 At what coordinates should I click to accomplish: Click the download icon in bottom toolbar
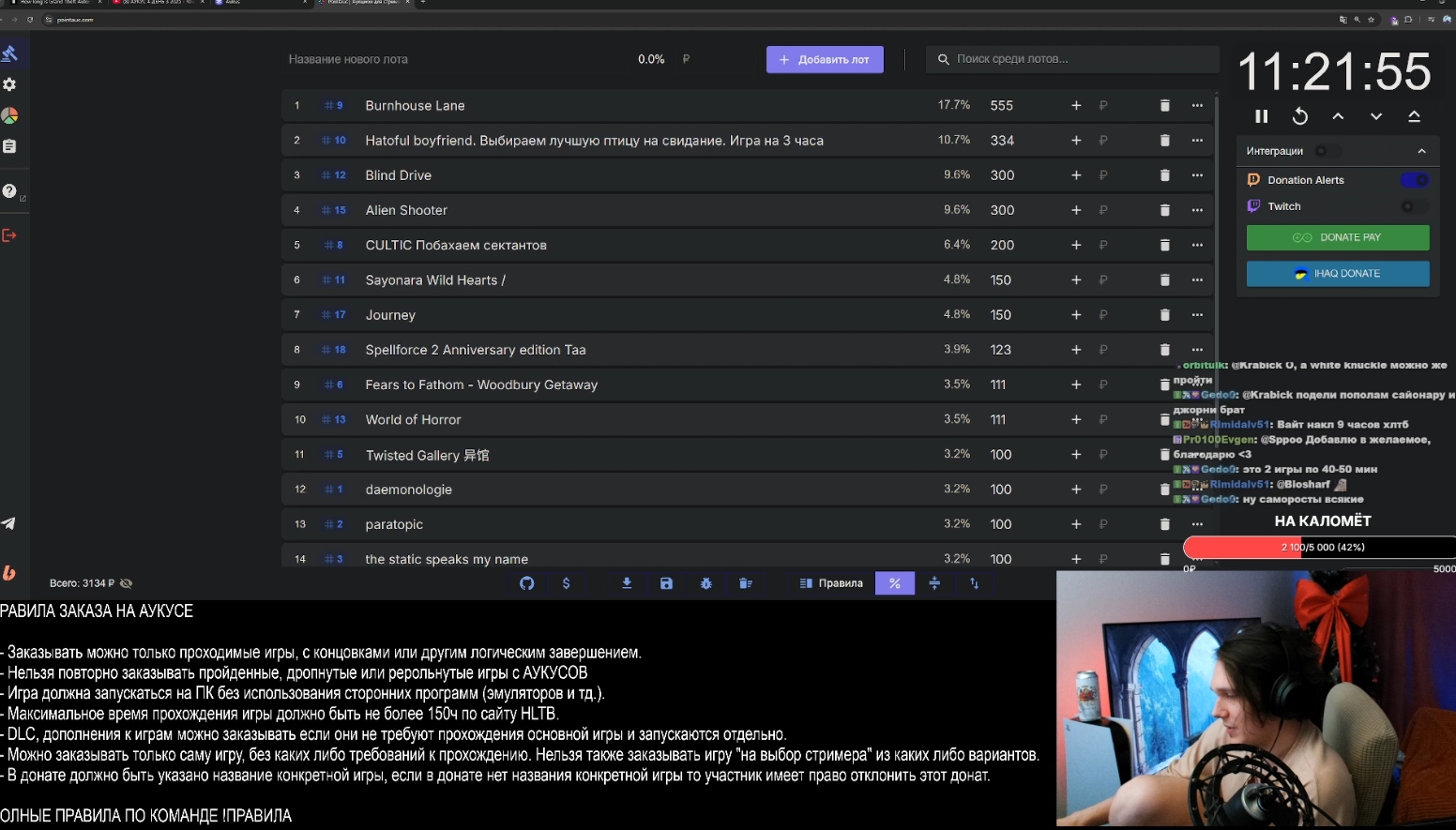point(627,583)
